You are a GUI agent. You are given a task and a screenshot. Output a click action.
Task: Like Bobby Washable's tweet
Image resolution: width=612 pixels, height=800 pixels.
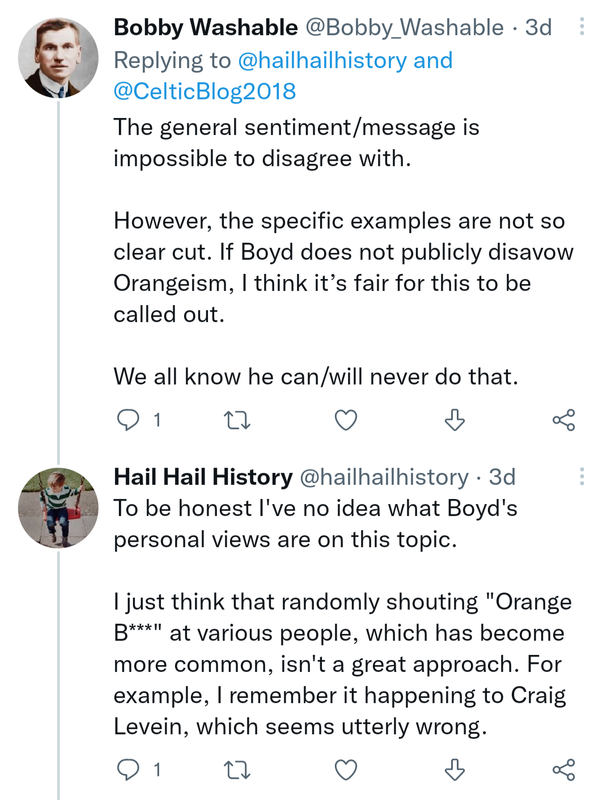tap(345, 421)
